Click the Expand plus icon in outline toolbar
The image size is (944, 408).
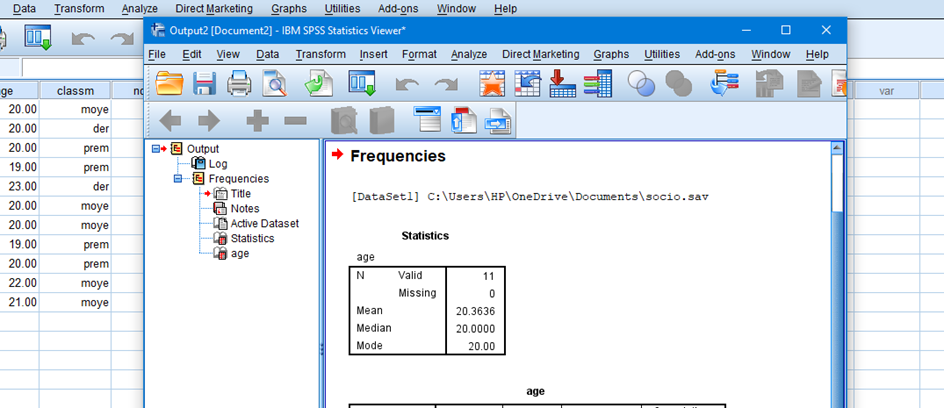(x=257, y=121)
